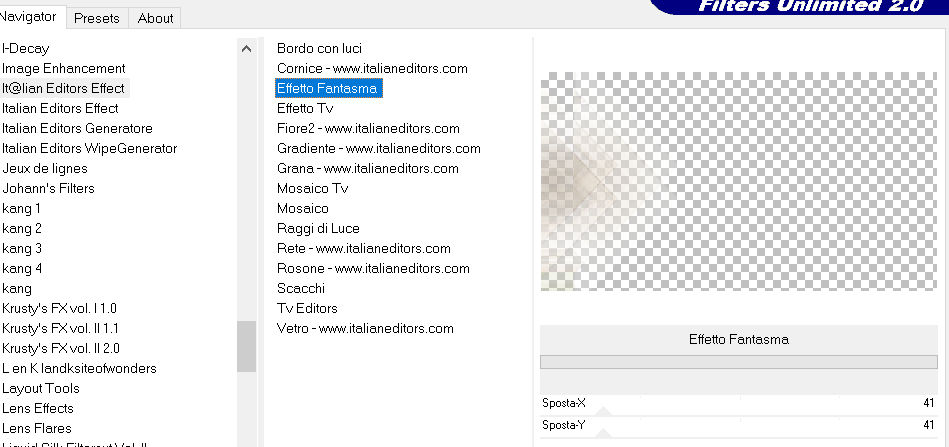Select the Effetto Tv filter
The height and width of the screenshot is (447, 949).
coord(305,108)
